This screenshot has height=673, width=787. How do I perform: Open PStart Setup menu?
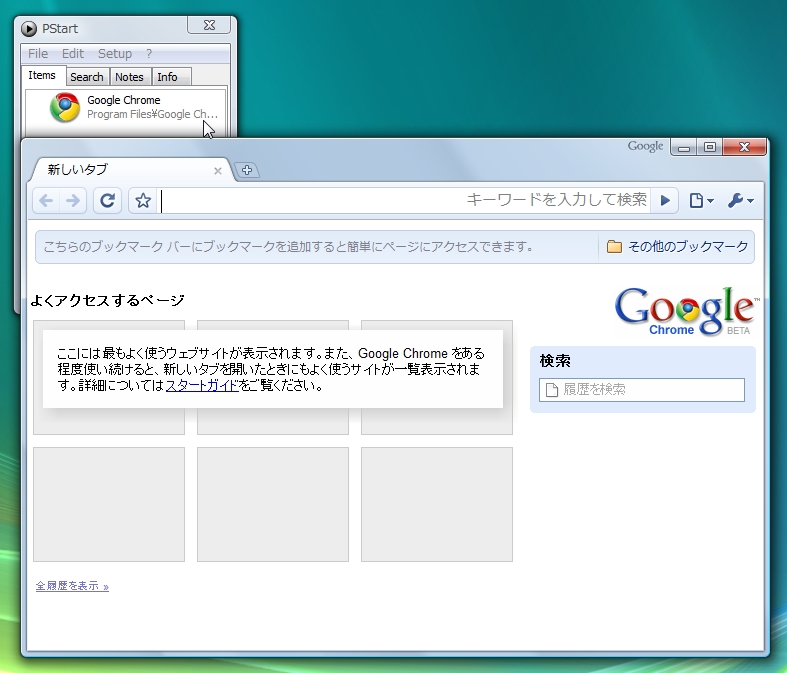pos(115,54)
